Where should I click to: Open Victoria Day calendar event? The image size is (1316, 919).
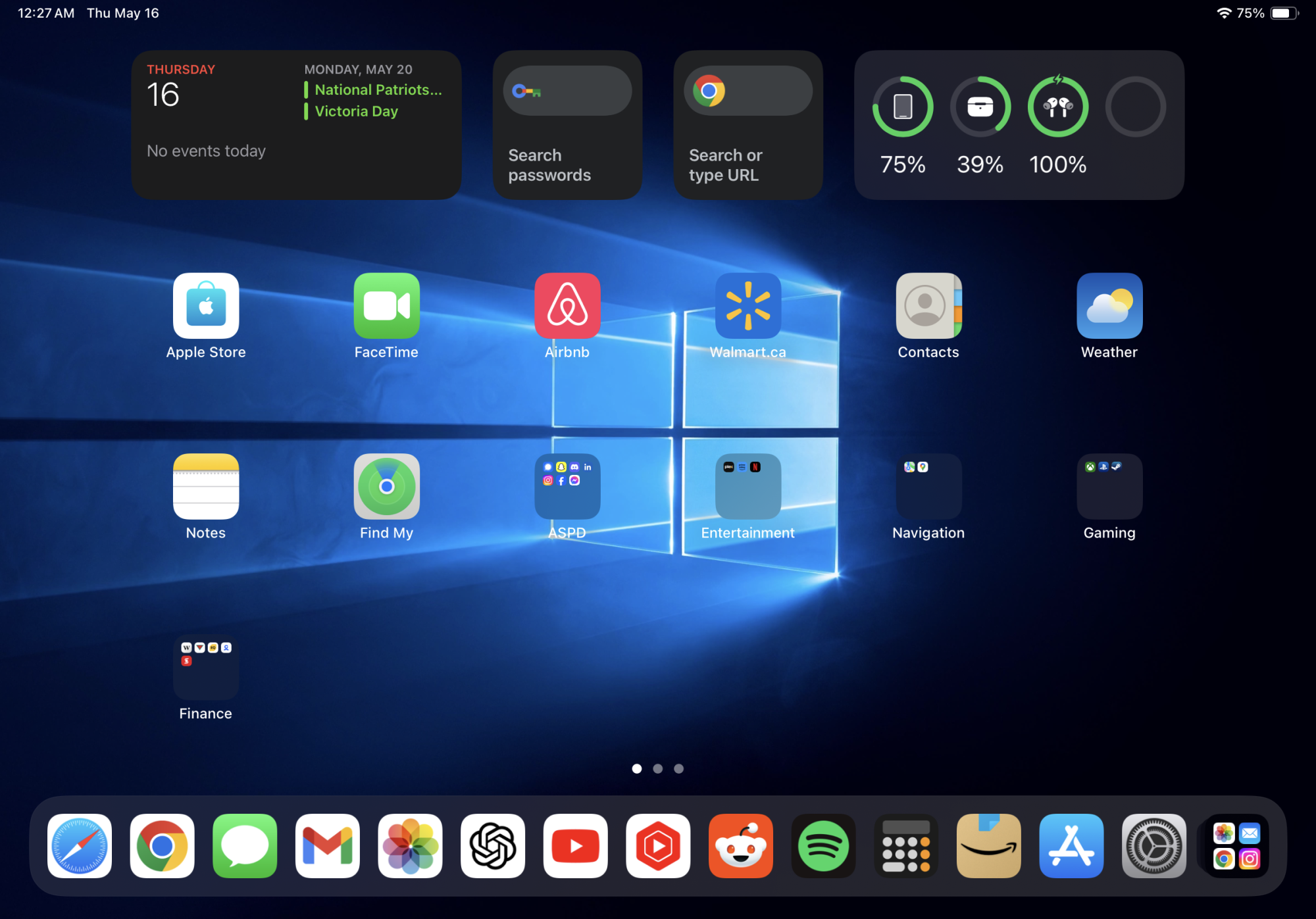pyautogui.click(x=356, y=111)
